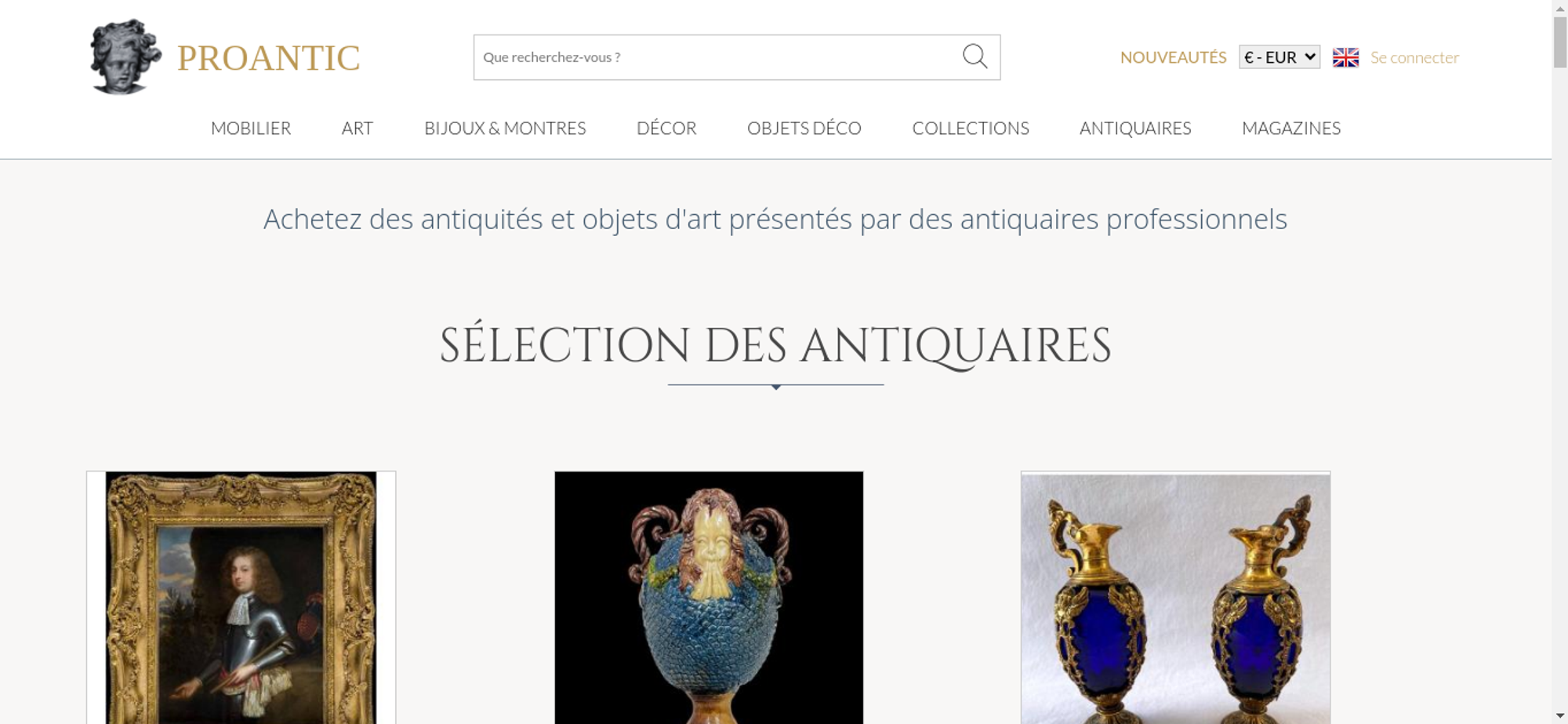Open the armored portrait painting thumbnail
This screenshot has height=724, width=1568.
point(241,598)
